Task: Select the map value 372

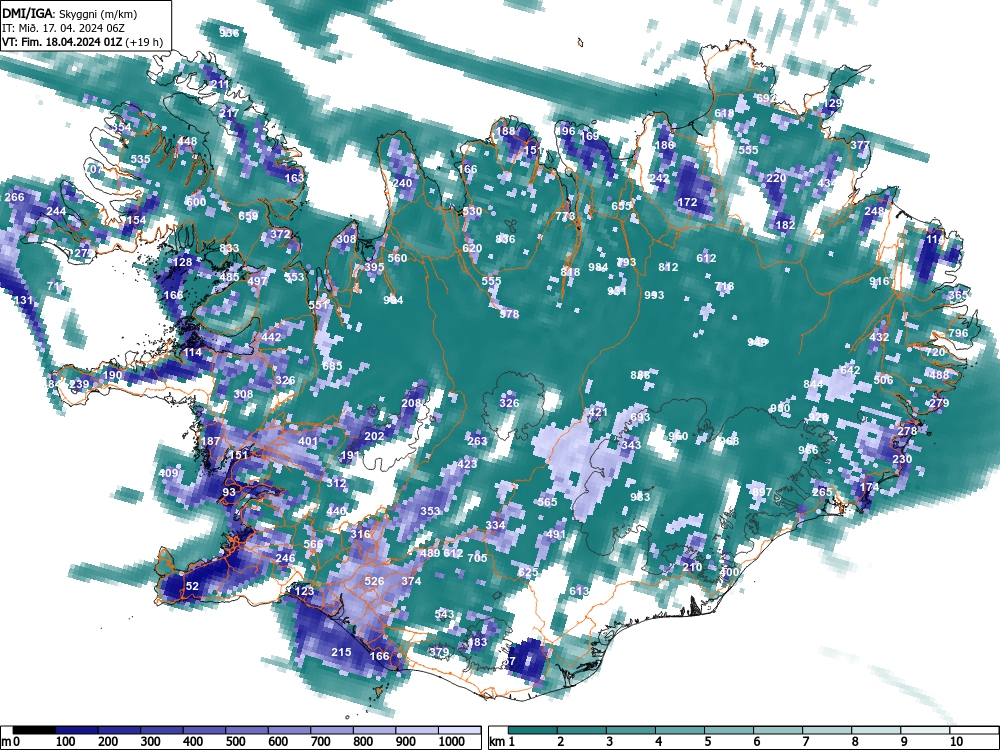Action: [x=280, y=234]
